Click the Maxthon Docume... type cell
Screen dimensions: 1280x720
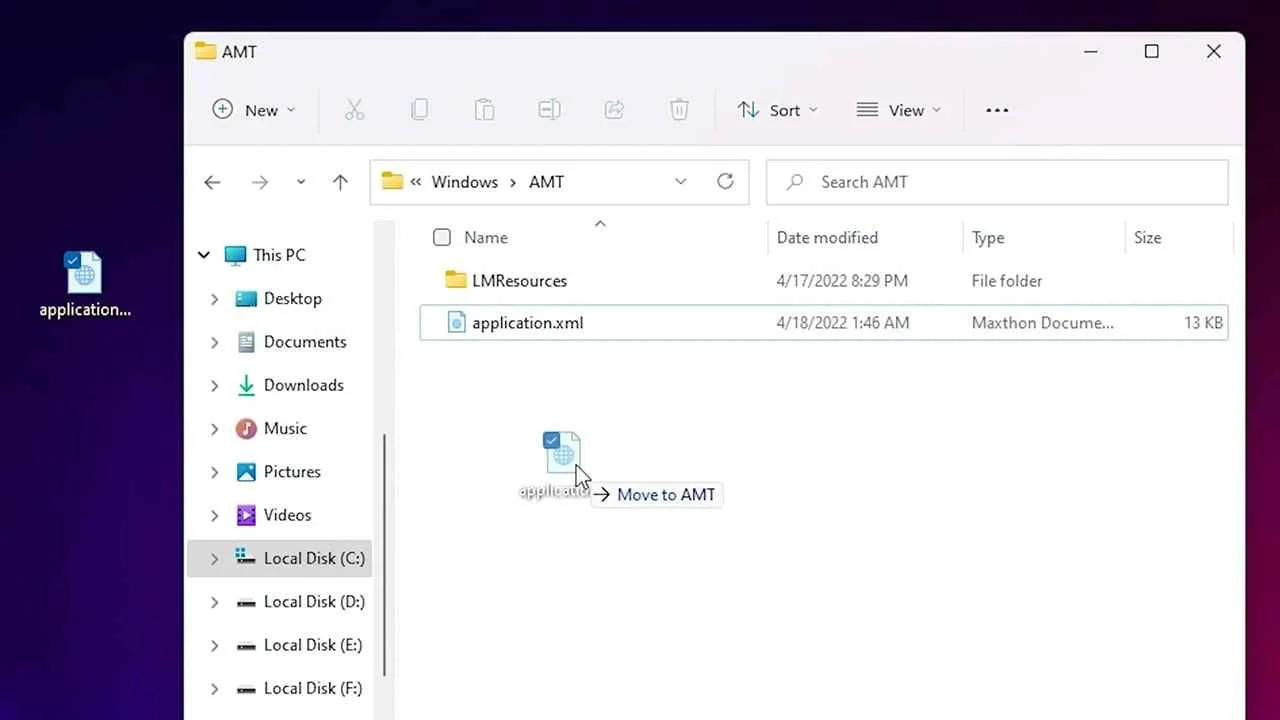(1042, 323)
